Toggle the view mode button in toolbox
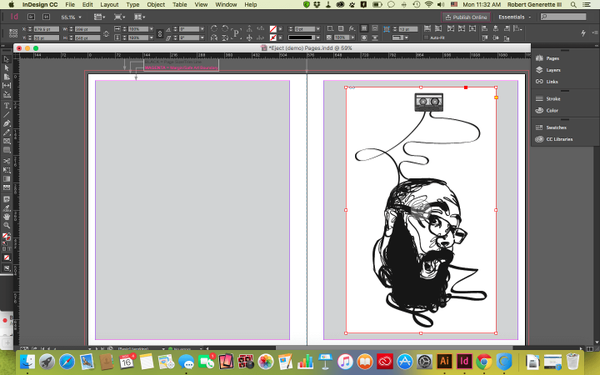 (7, 268)
